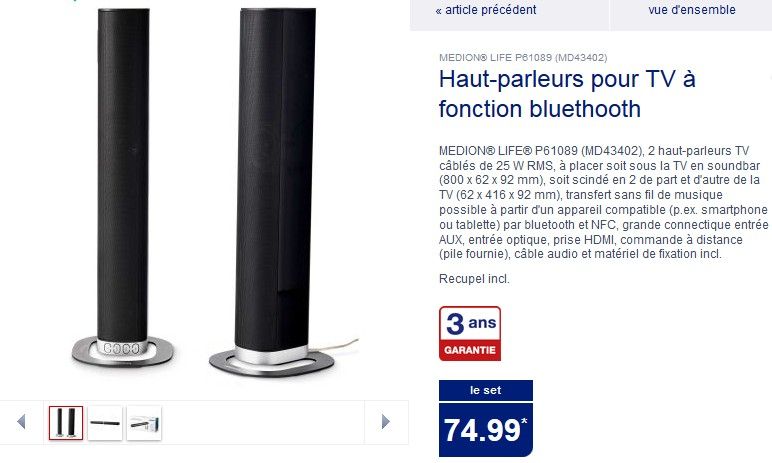The image size is (772, 463).
Task: Click the Recupel incl. text
Action: pyautogui.click(x=474, y=279)
